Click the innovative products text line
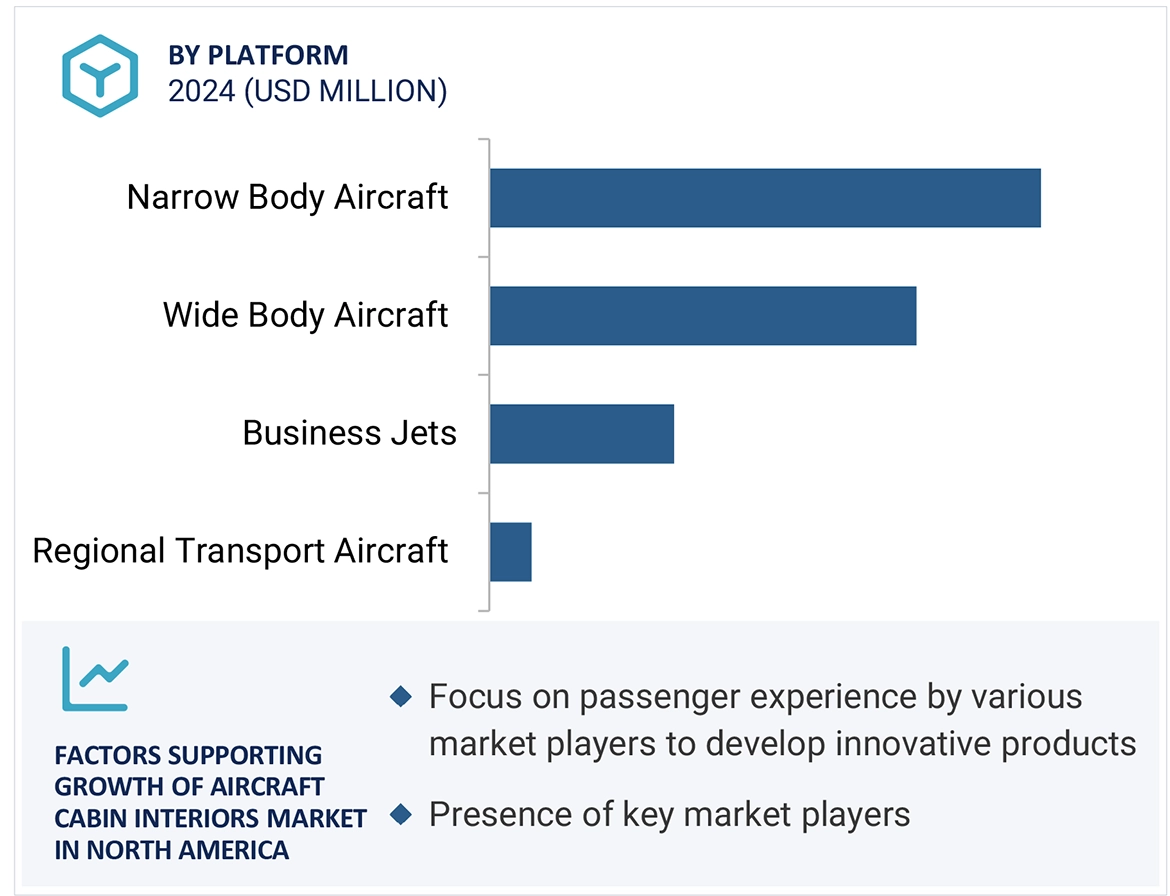Screen dimensions: 1170x896 [x=782, y=744]
